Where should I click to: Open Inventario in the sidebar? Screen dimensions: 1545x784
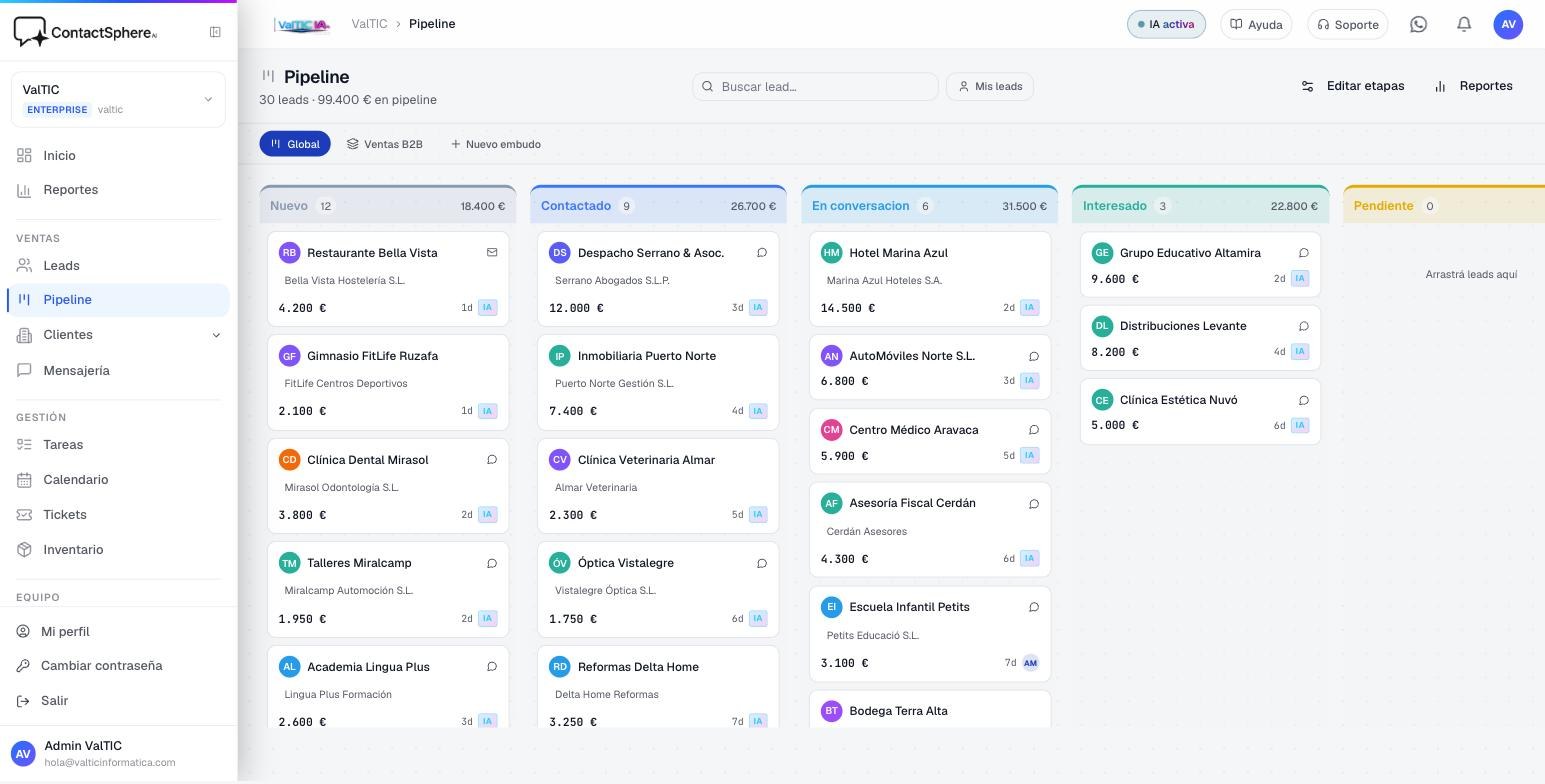[118, 549]
